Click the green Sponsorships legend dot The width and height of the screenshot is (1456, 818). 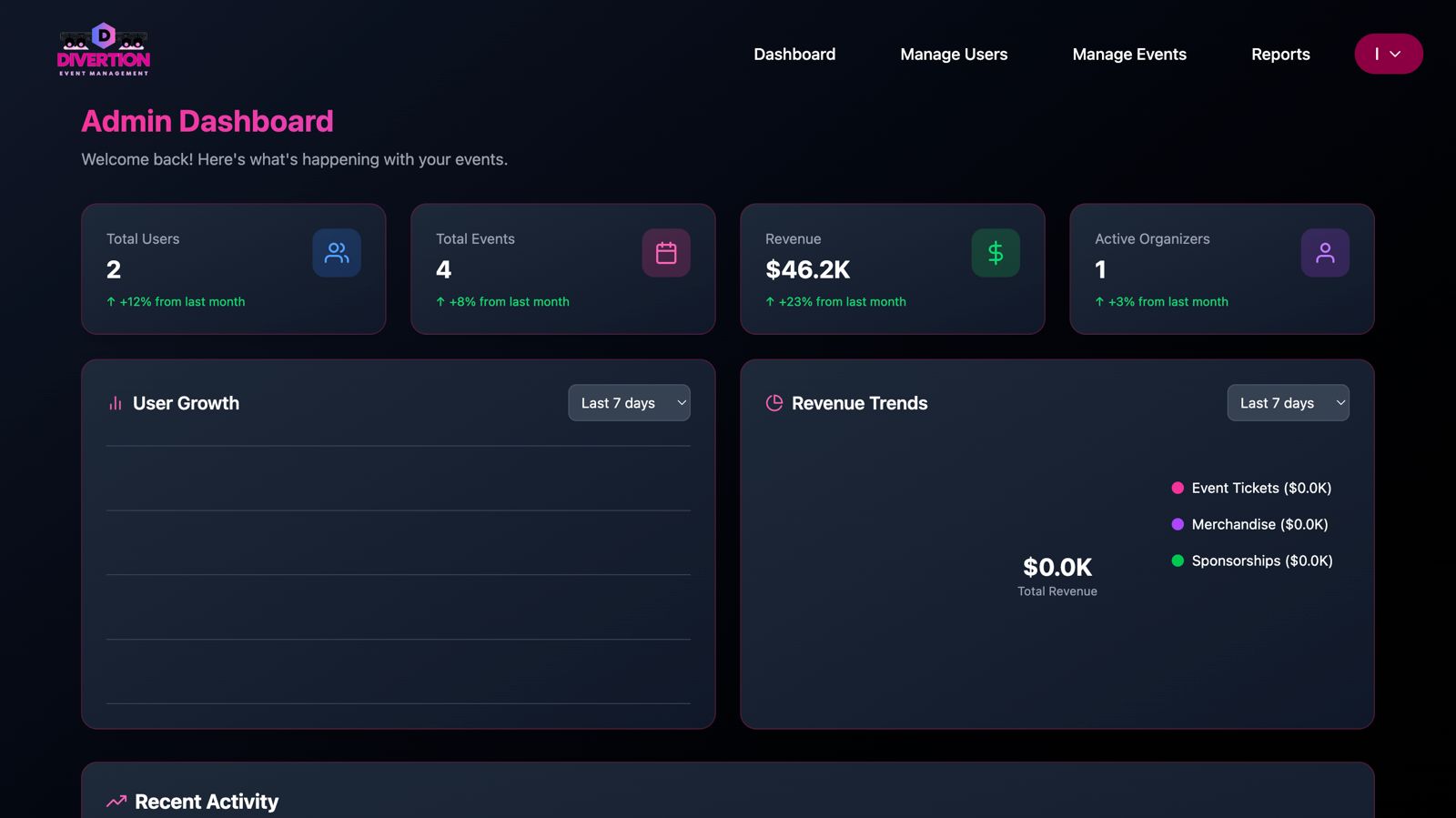pyautogui.click(x=1178, y=561)
